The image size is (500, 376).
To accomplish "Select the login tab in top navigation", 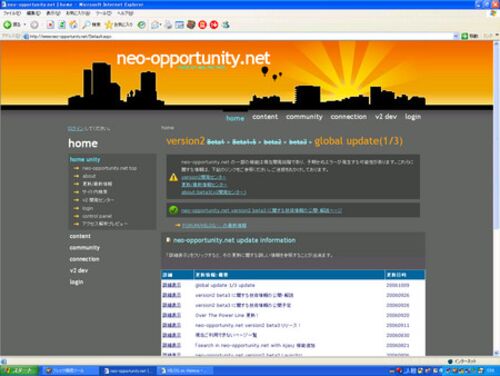I will pos(413,117).
